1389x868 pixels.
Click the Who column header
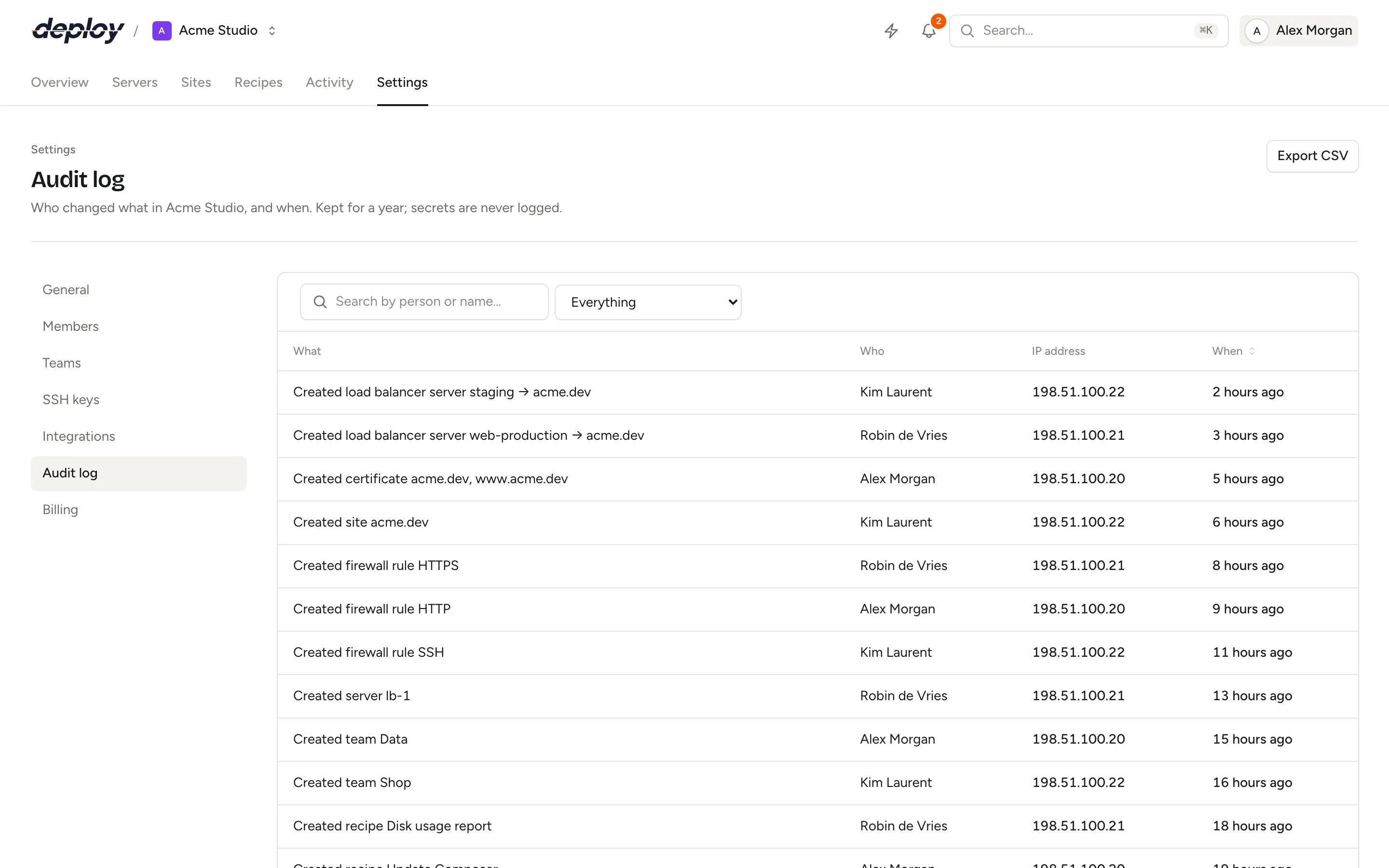872,351
